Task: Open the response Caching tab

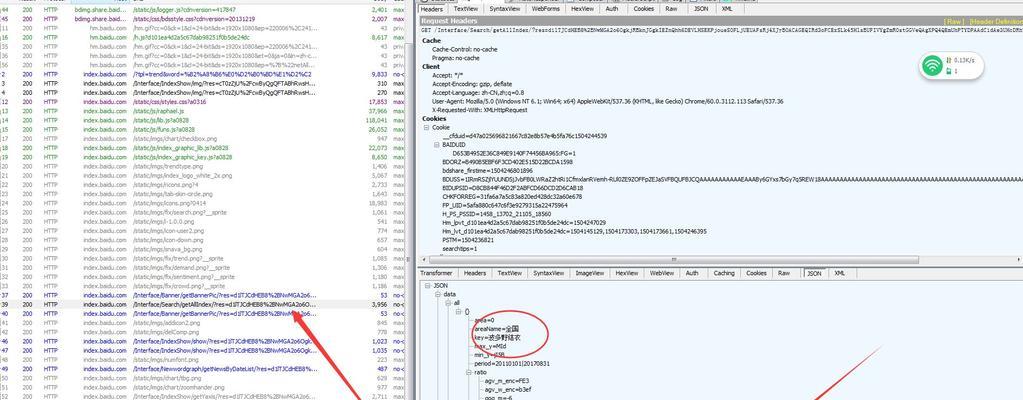Action: pyautogui.click(x=724, y=273)
